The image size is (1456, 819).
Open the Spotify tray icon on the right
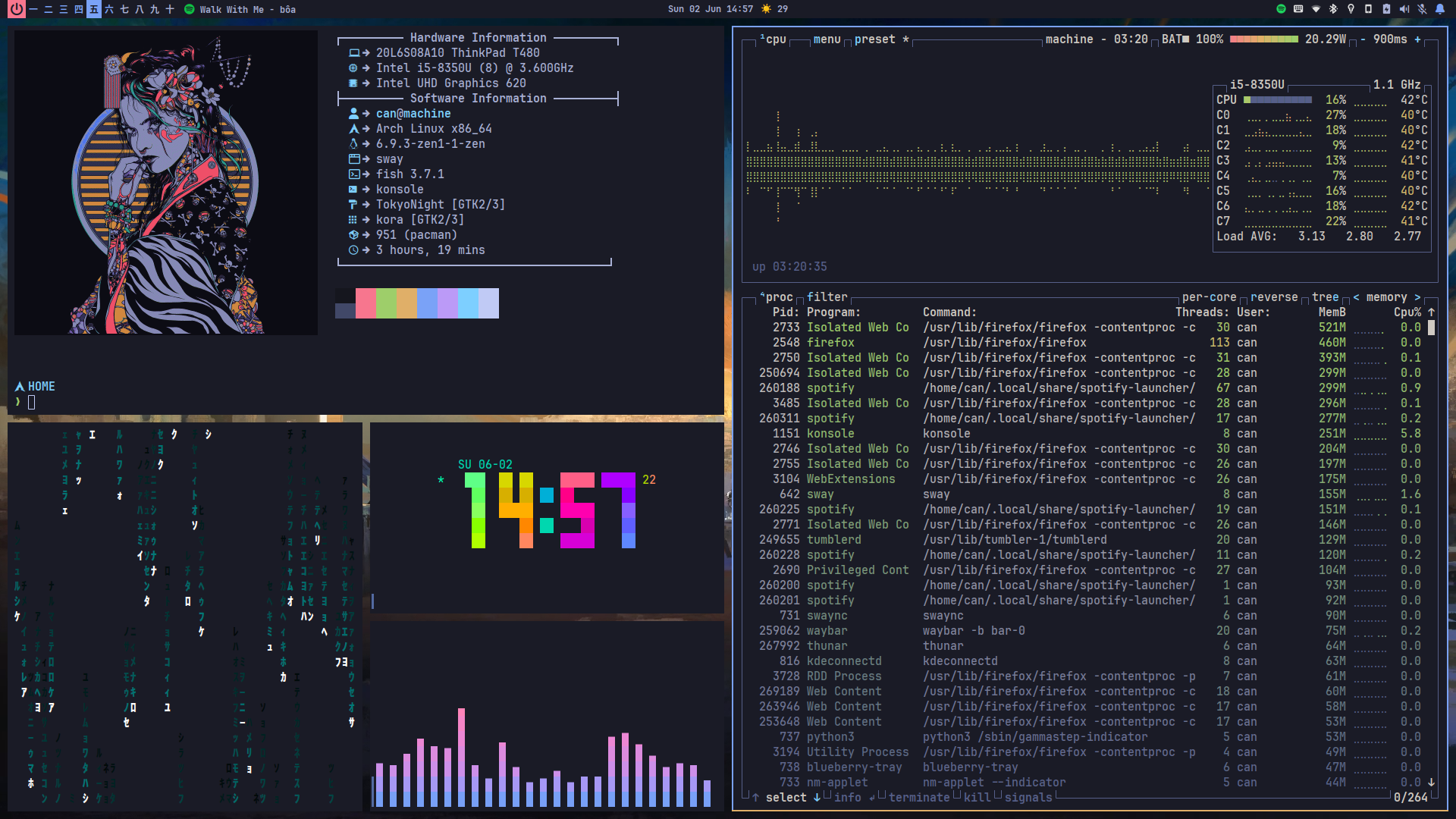tap(1281, 9)
